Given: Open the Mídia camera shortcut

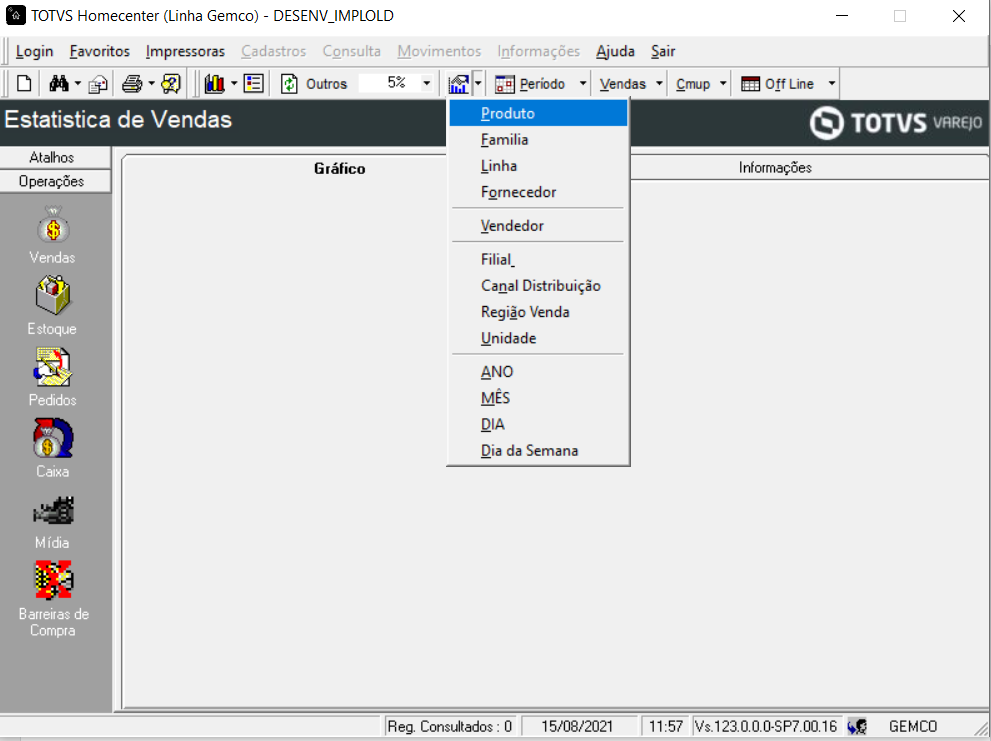Looking at the screenshot, I should (52, 523).
